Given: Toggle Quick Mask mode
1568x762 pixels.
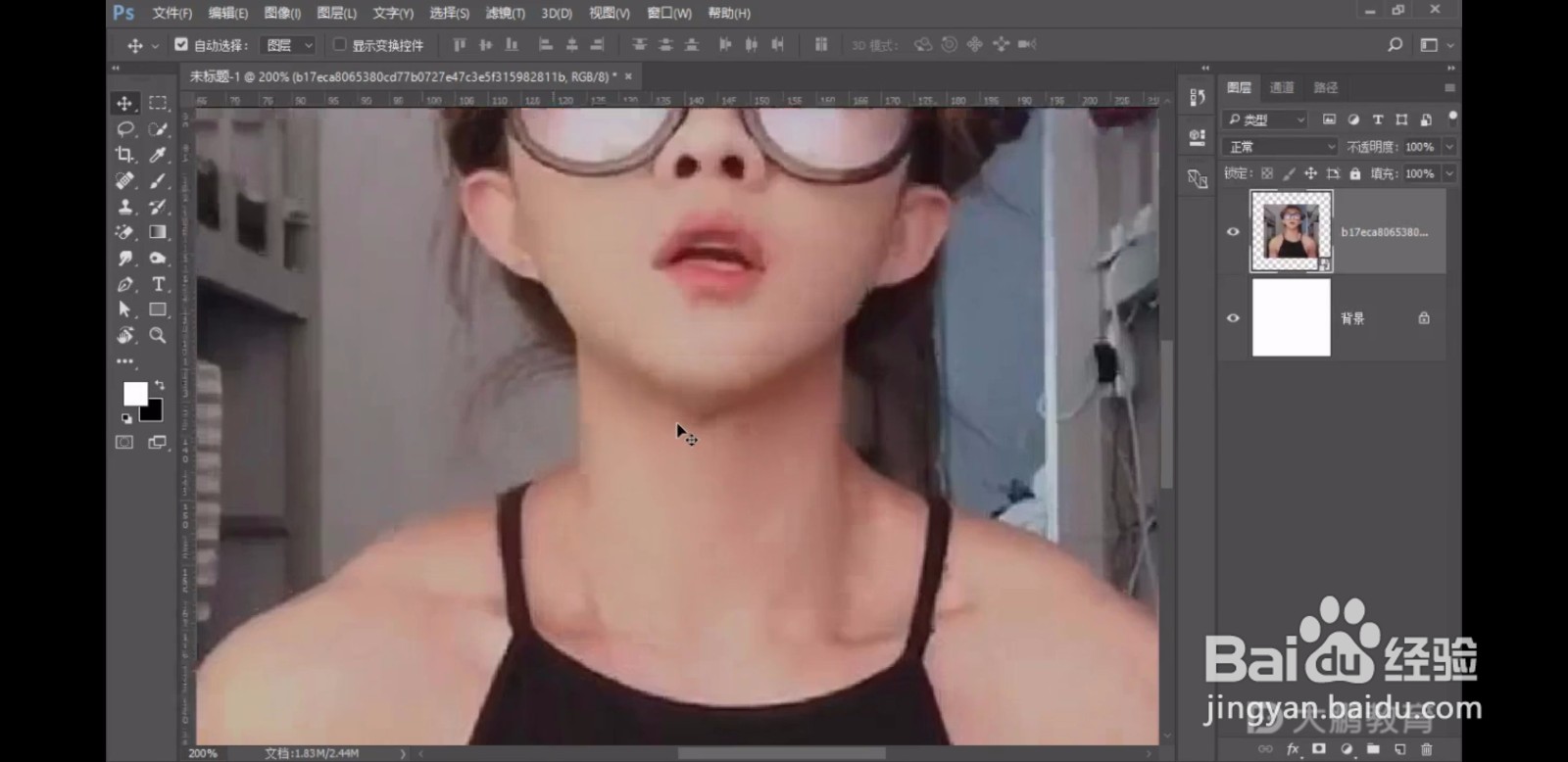Looking at the screenshot, I should click(x=124, y=443).
